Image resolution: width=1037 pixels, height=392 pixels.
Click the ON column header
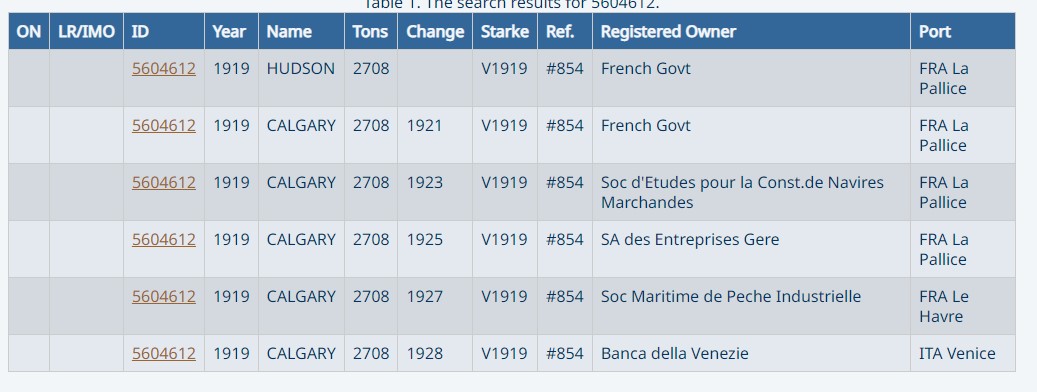pyautogui.click(x=28, y=31)
